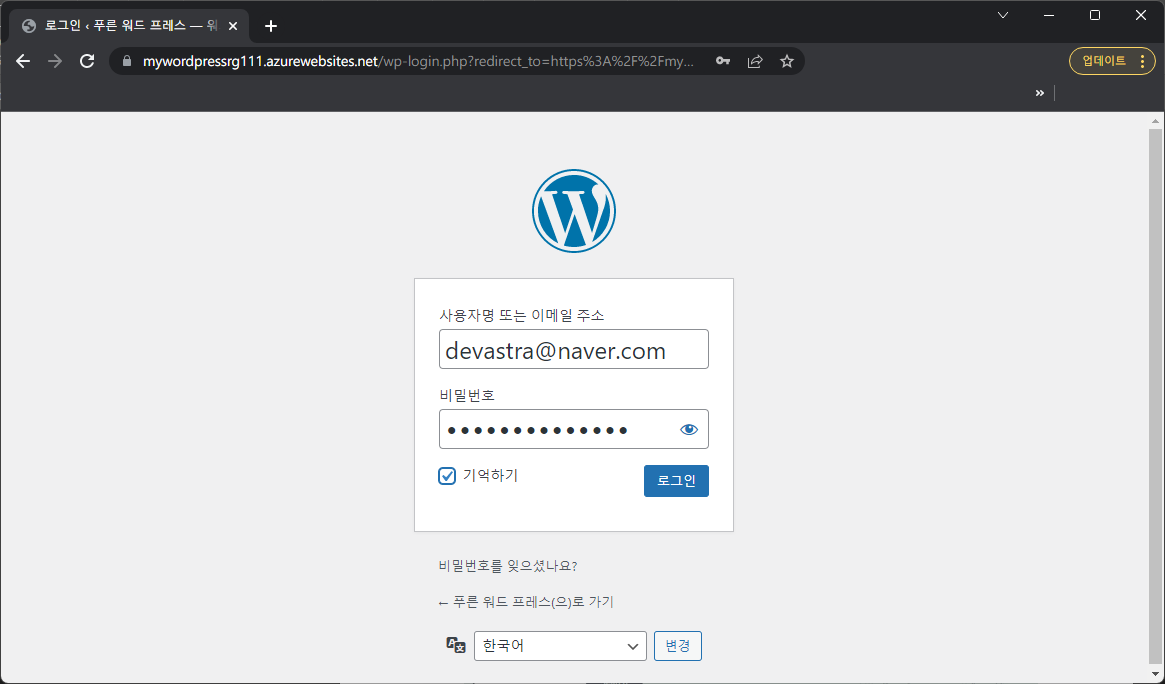Follow the 푸른 워드 프레스(으)로 가기 link

526,602
